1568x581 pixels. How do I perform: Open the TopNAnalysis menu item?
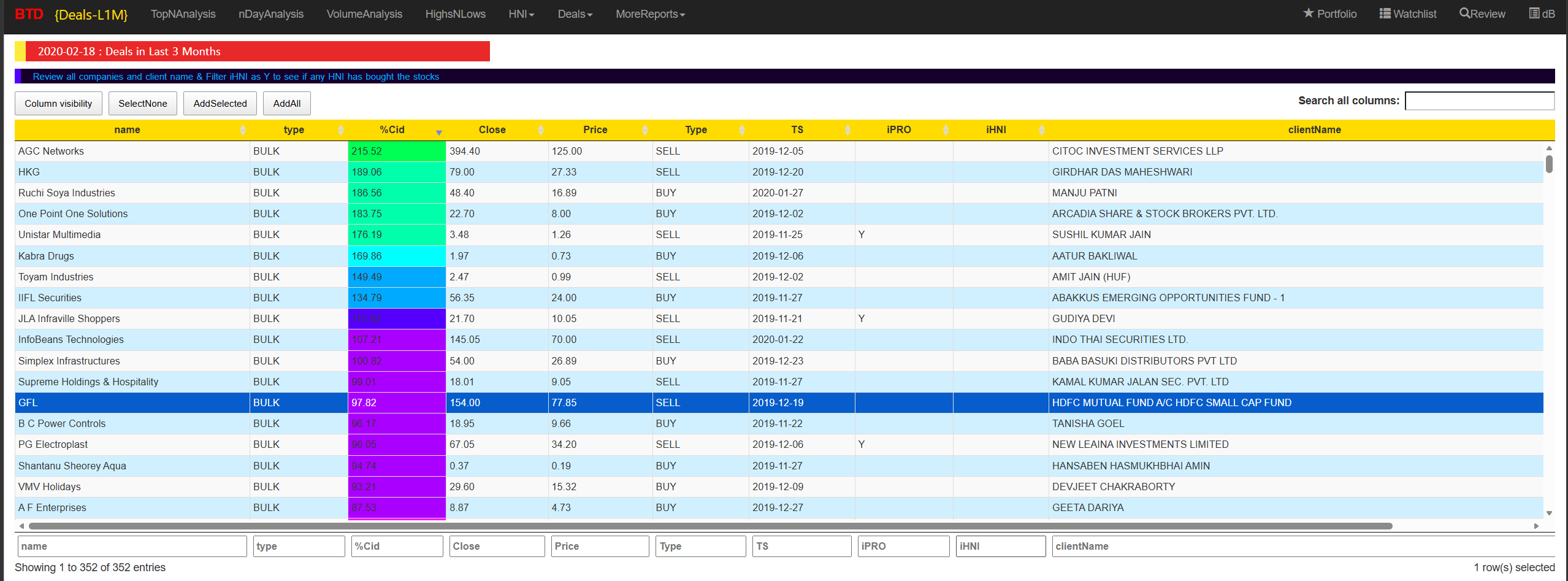click(x=183, y=14)
